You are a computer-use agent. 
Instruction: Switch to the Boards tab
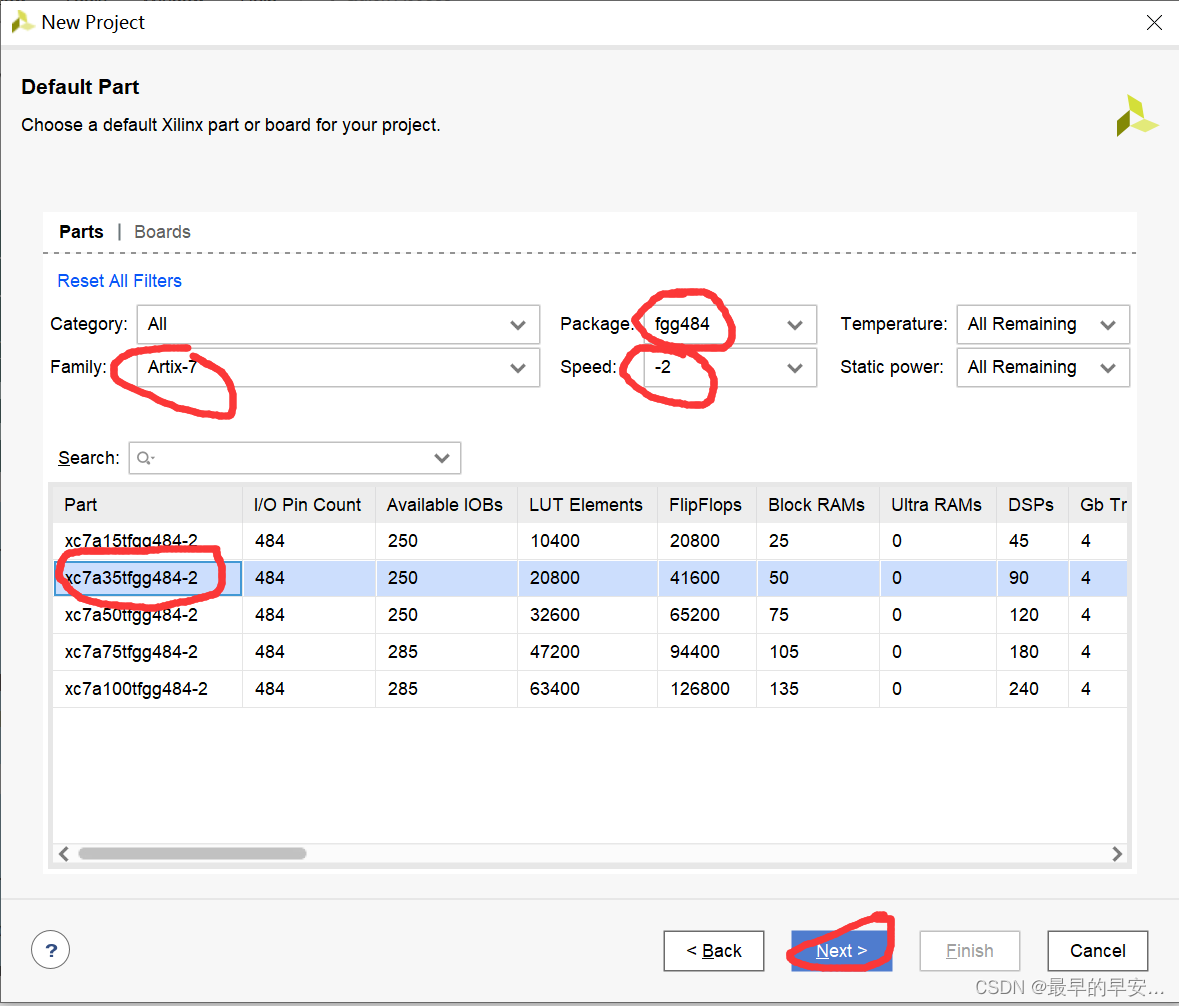coord(162,232)
